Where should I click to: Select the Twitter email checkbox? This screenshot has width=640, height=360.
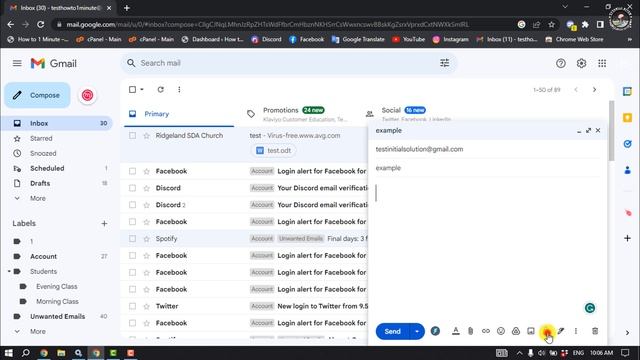tap(132, 306)
